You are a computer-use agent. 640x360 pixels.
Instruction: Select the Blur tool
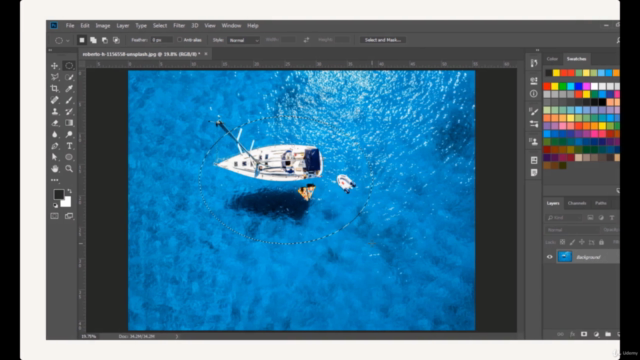click(54, 134)
